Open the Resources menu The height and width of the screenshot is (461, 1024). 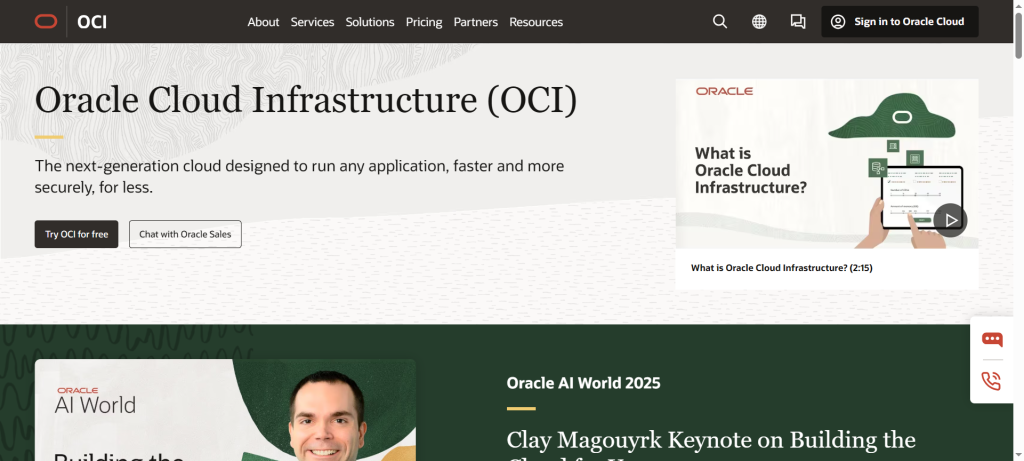536,22
